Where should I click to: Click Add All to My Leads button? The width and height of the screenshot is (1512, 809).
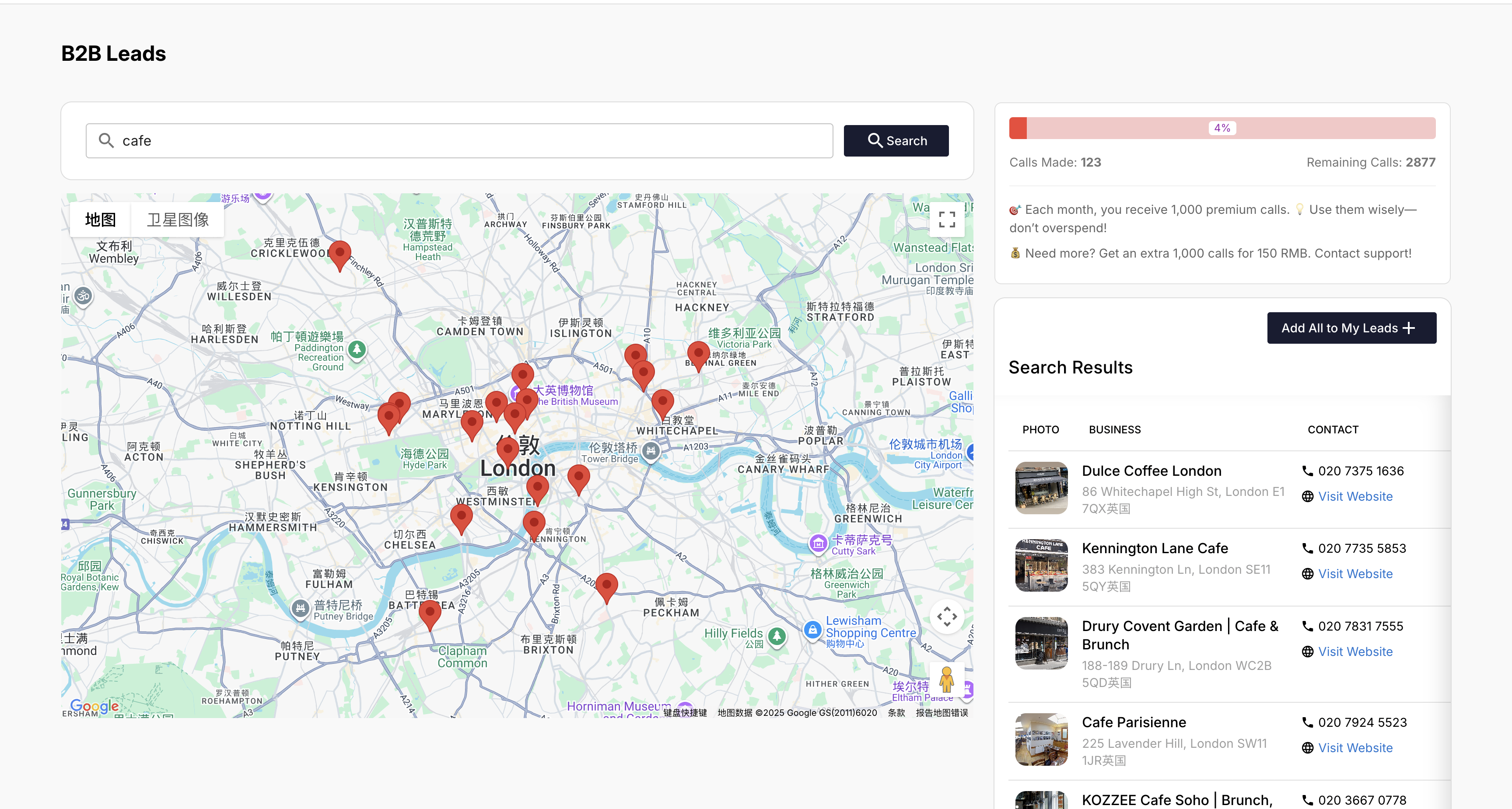tap(1351, 328)
